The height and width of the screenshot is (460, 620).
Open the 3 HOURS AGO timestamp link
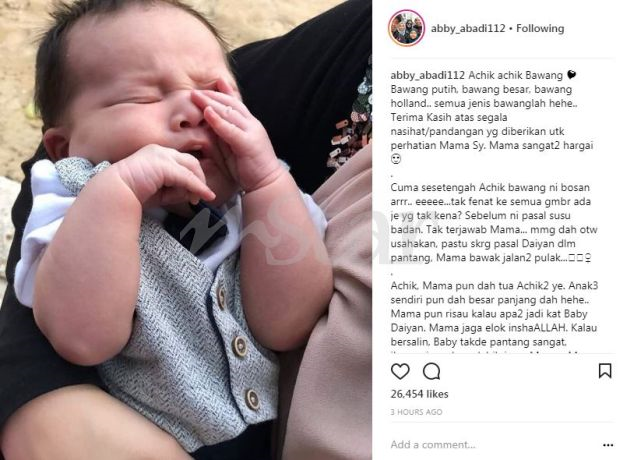[416, 412]
